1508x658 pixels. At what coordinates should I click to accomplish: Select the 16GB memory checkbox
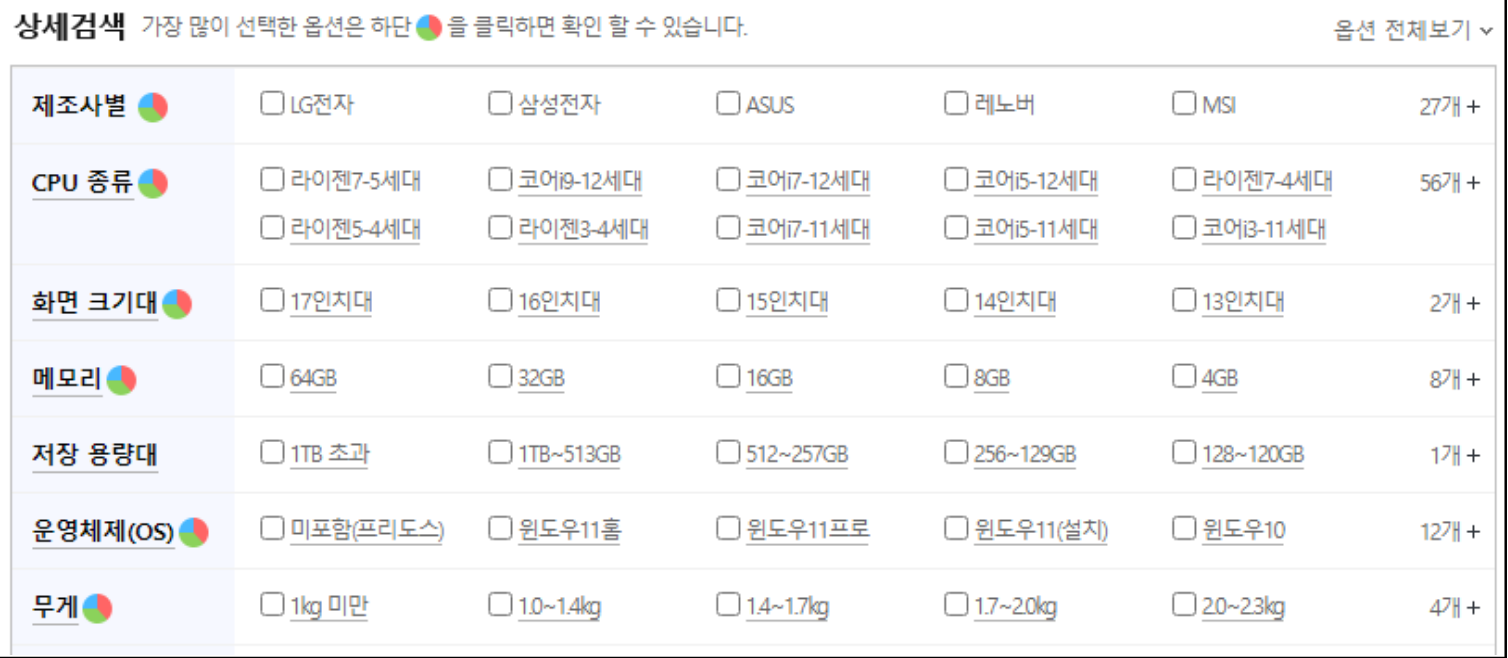(x=728, y=376)
